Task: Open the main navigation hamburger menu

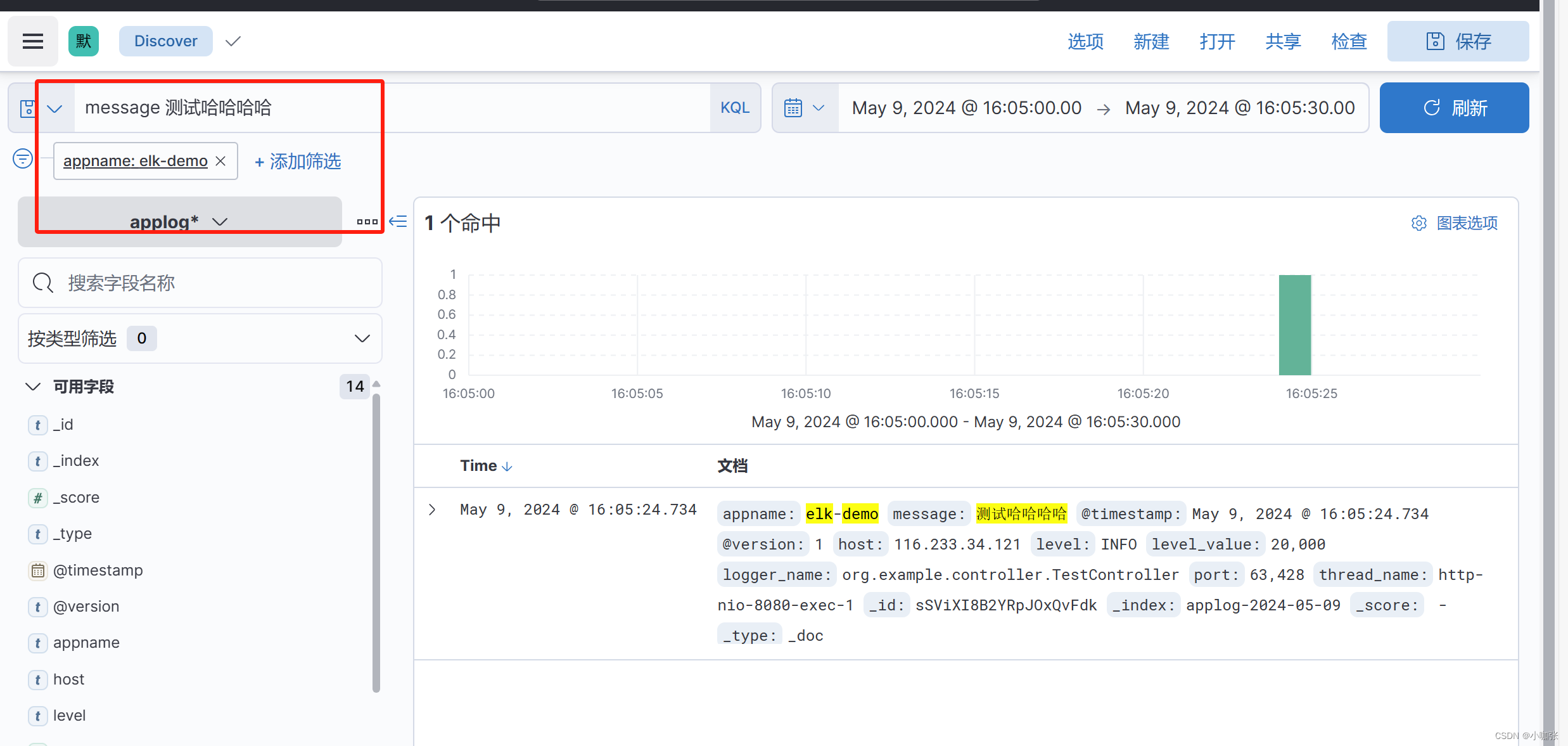Action: 32,41
